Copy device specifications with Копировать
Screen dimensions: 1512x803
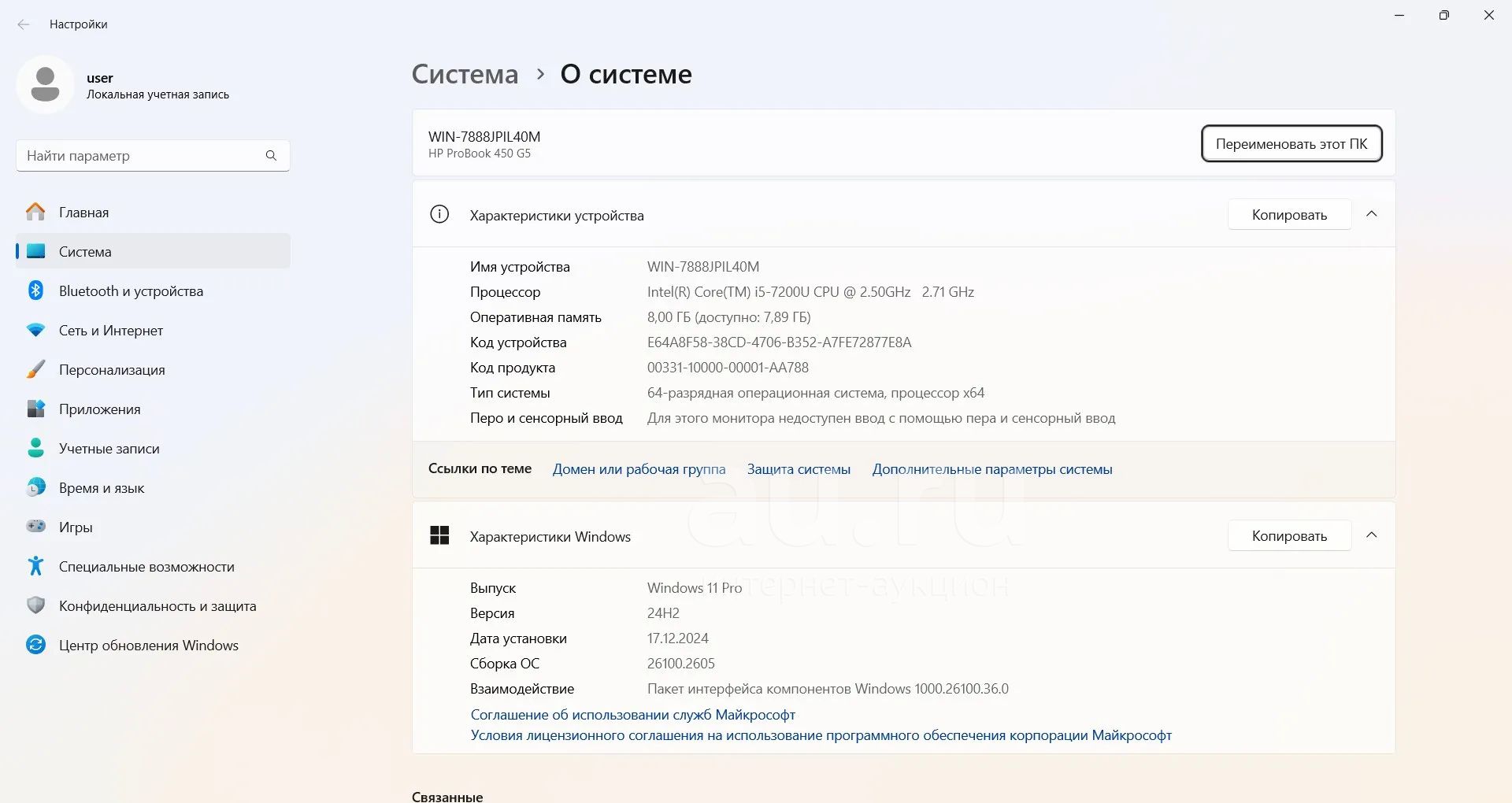[x=1289, y=214]
